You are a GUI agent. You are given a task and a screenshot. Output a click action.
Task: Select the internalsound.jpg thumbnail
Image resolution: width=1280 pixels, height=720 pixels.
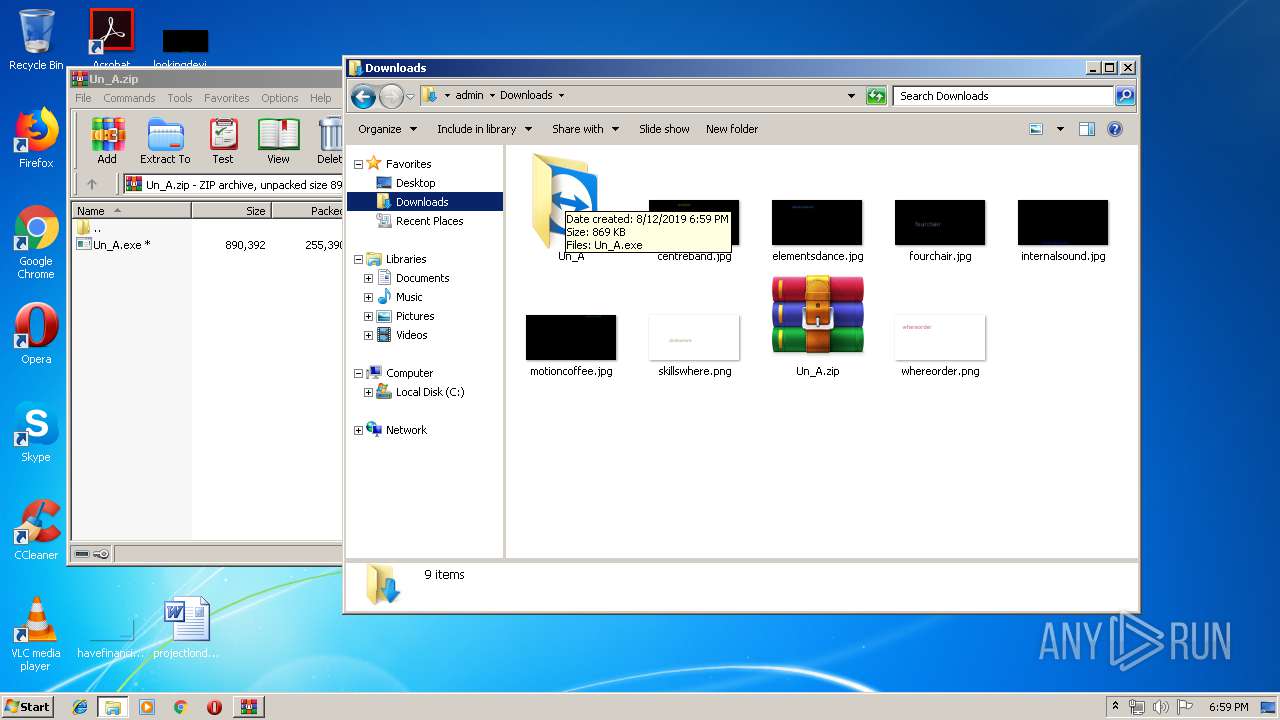(x=1063, y=223)
